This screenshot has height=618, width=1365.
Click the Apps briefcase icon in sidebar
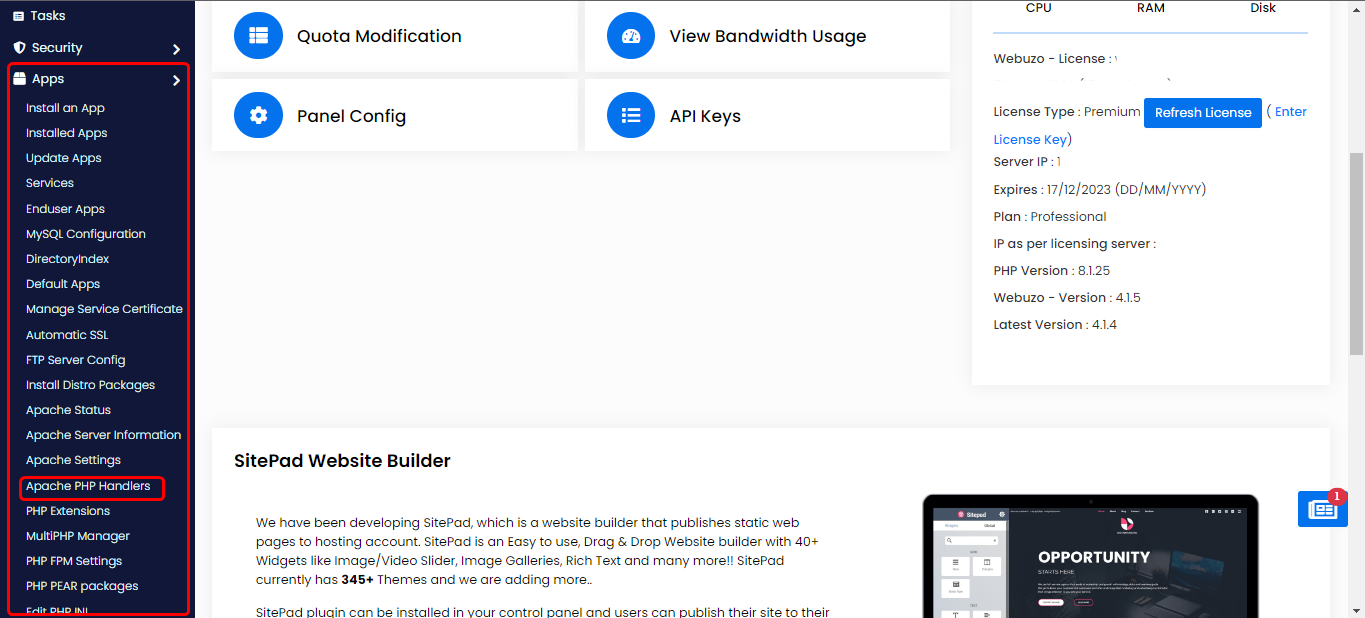point(19,79)
